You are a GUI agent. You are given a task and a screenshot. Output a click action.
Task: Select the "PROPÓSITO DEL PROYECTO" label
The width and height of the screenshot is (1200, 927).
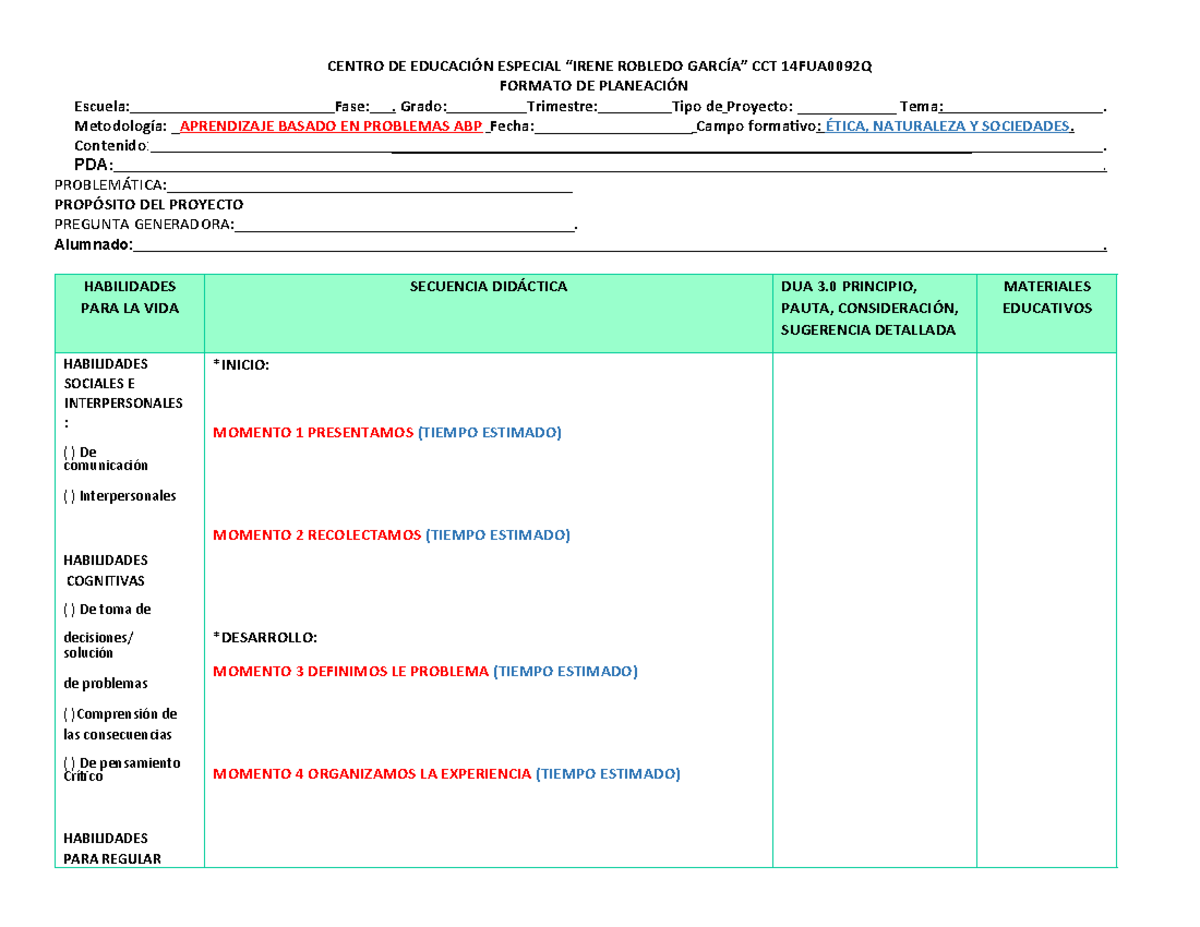point(149,204)
